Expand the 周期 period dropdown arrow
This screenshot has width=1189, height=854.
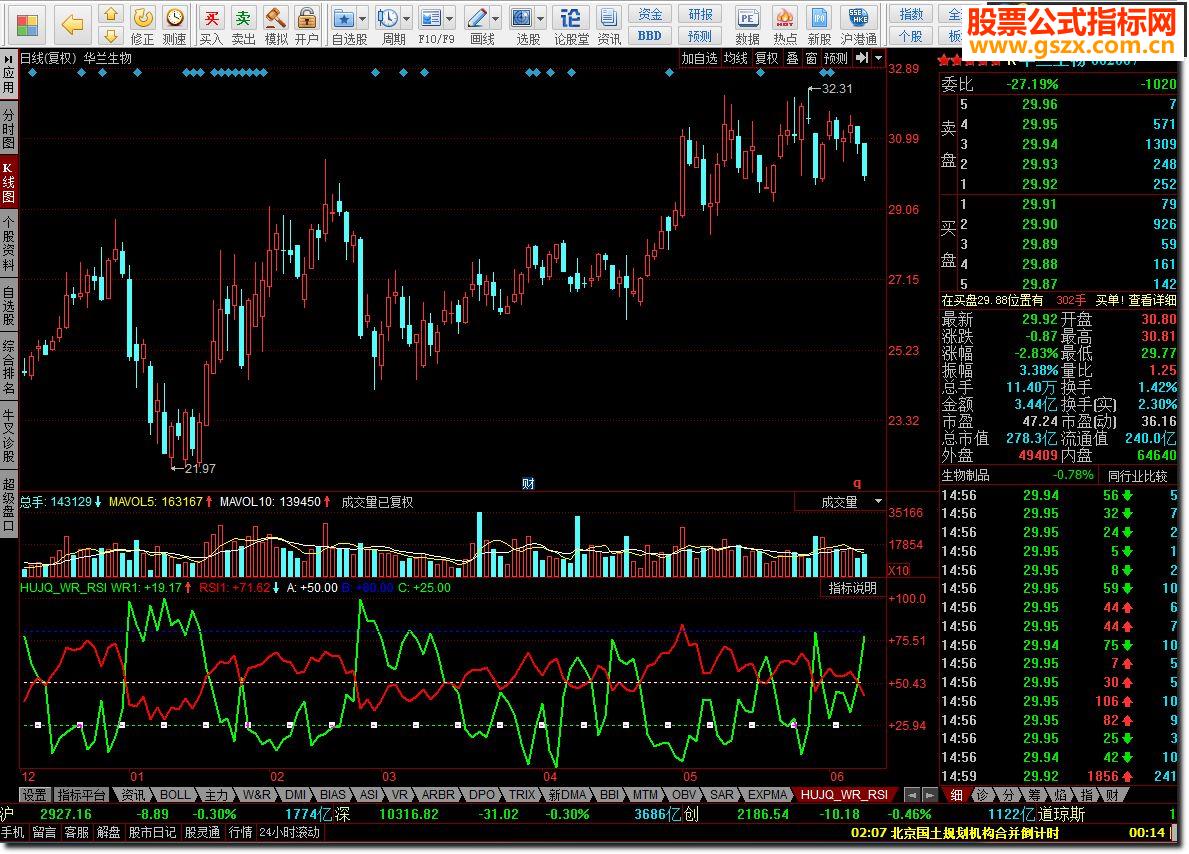(x=407, y=17)
